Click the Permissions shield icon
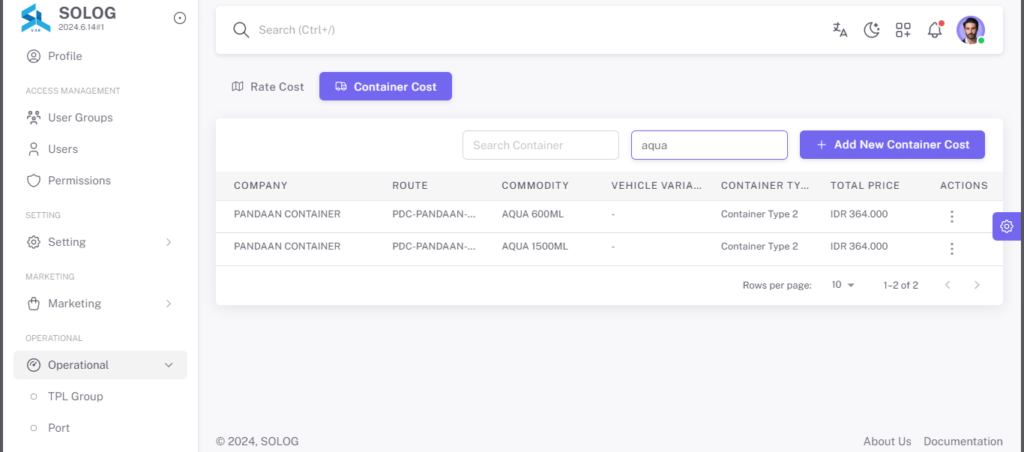This screenshot has width=1024, height=452. (33, 180)
